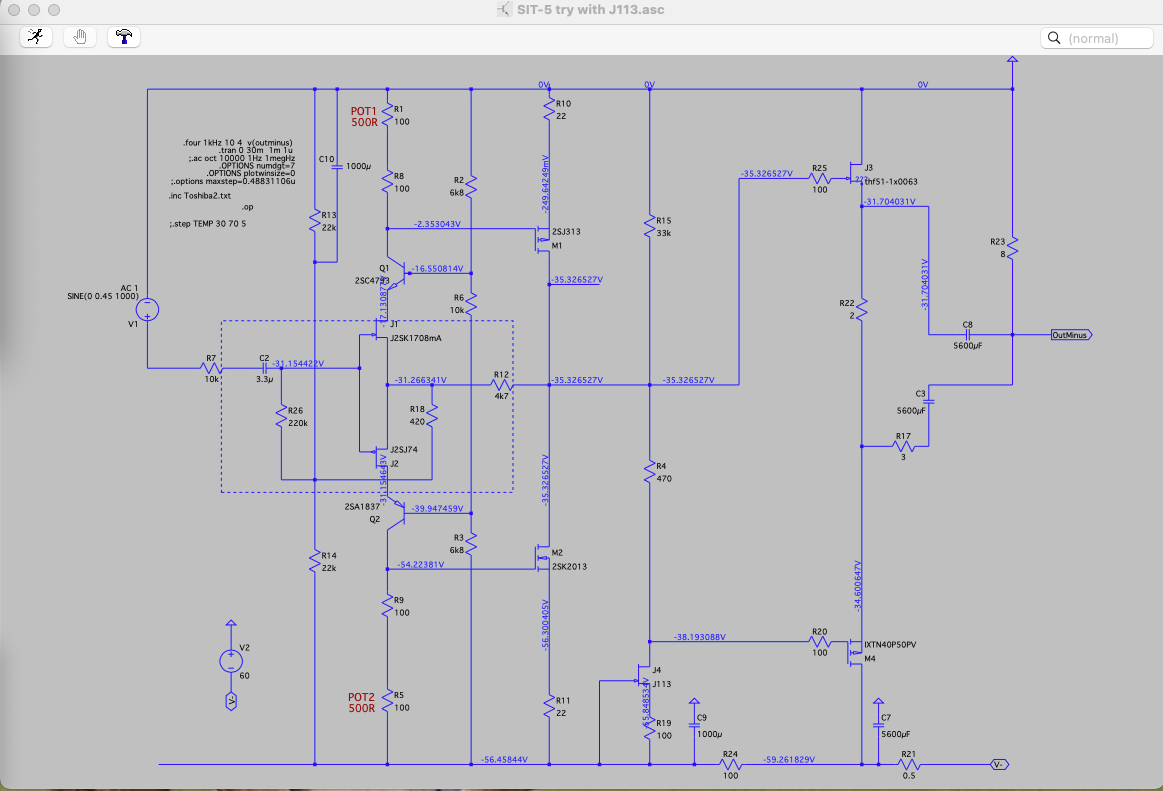The height and width of the screenshot is (791, 1163).
Task: Click the OutMinus output net label
Action: (x=1071, y=335)
